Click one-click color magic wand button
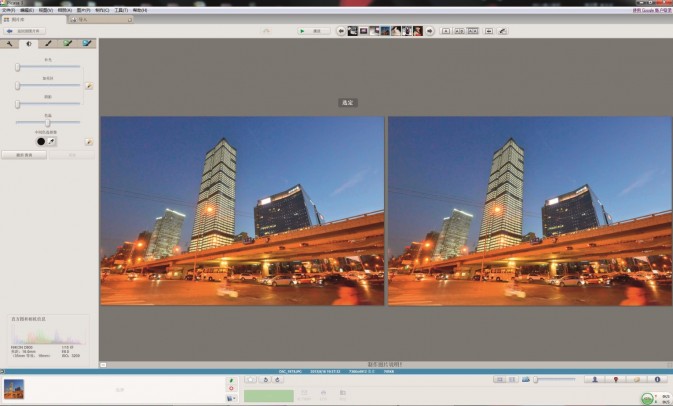This screenshot has width=673, height=406. tap(89, 142)
